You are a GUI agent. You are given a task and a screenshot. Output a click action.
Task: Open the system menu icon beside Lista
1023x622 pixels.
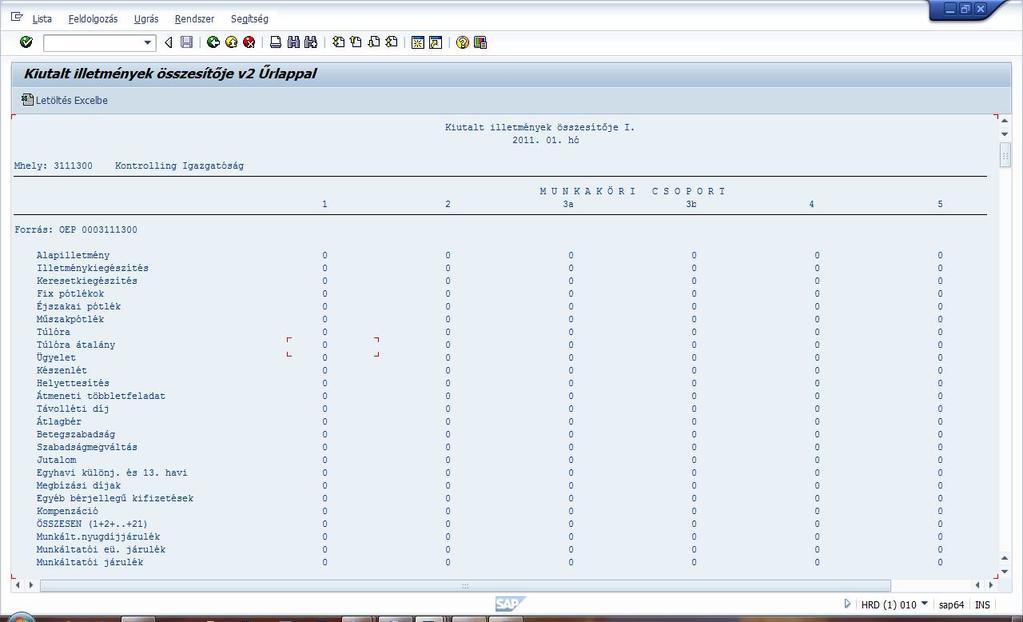click(17, 18)
